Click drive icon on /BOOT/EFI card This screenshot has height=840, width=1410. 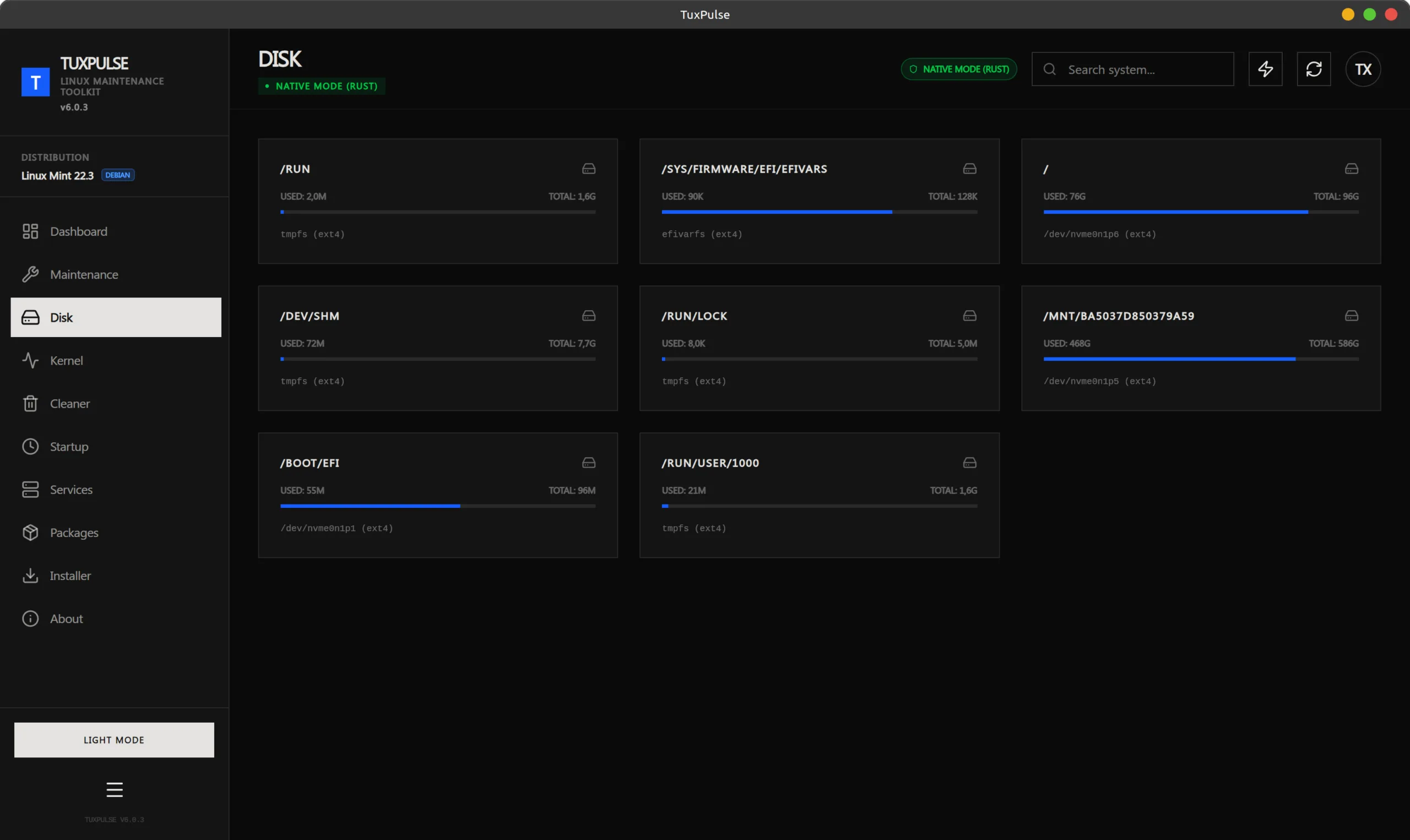pos(588,463)
